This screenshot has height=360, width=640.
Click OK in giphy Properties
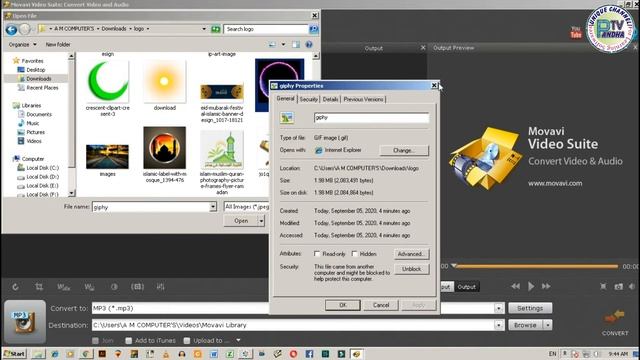[342, 305]
